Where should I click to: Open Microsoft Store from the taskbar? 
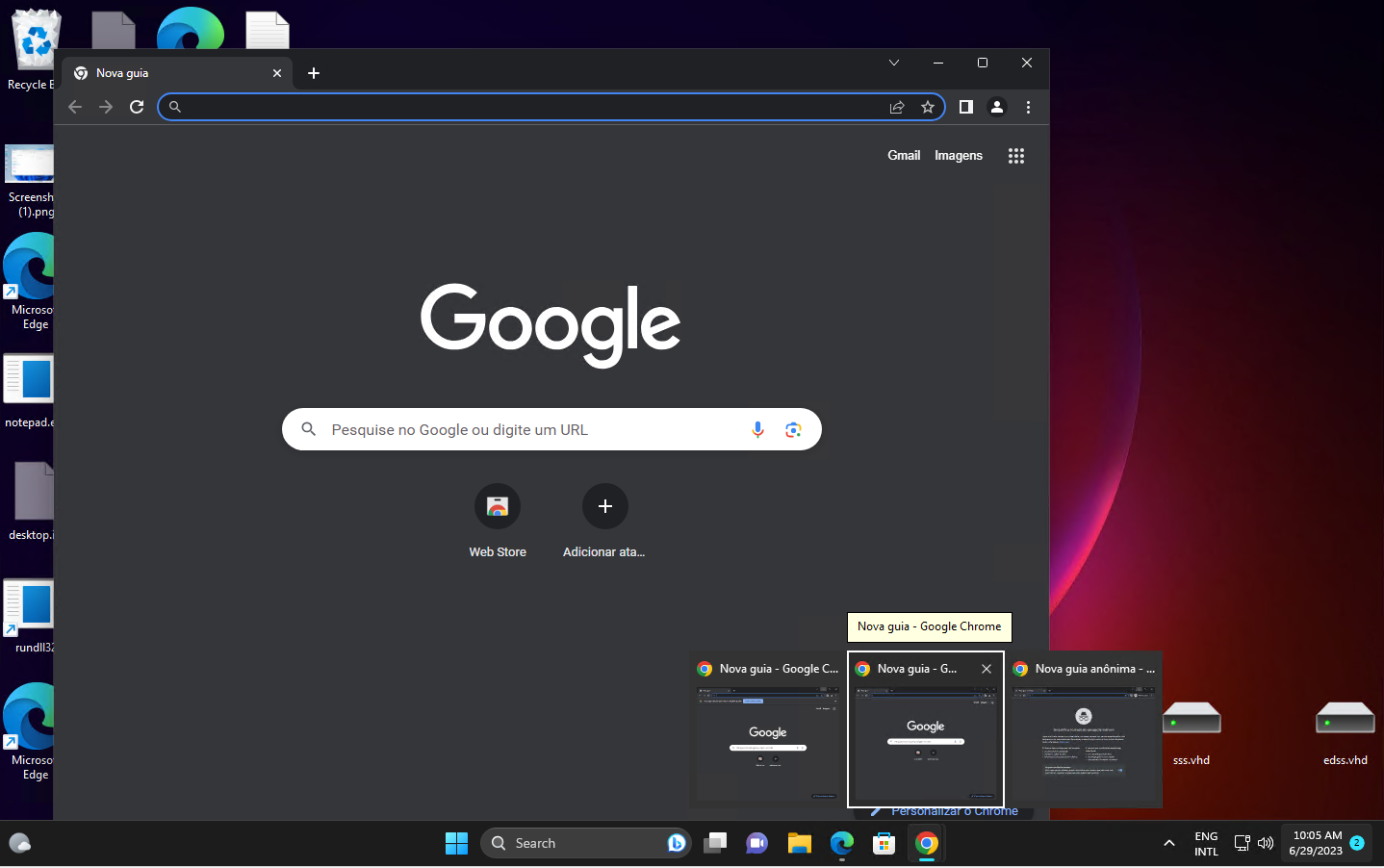pos(884,844)
